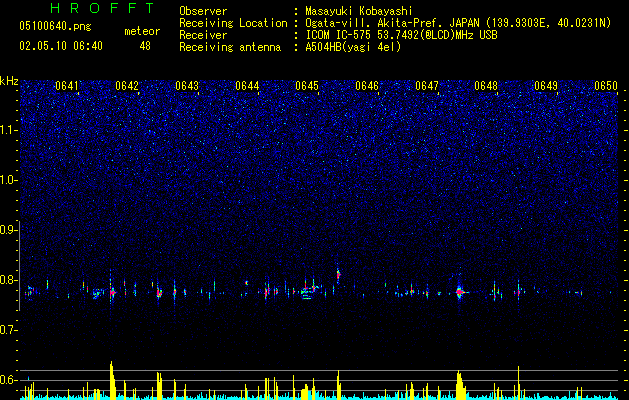The width and height of the screenshot is (629, 400).
Task: Click the 0.7 kHz axis label
Action: click(9, 330)
